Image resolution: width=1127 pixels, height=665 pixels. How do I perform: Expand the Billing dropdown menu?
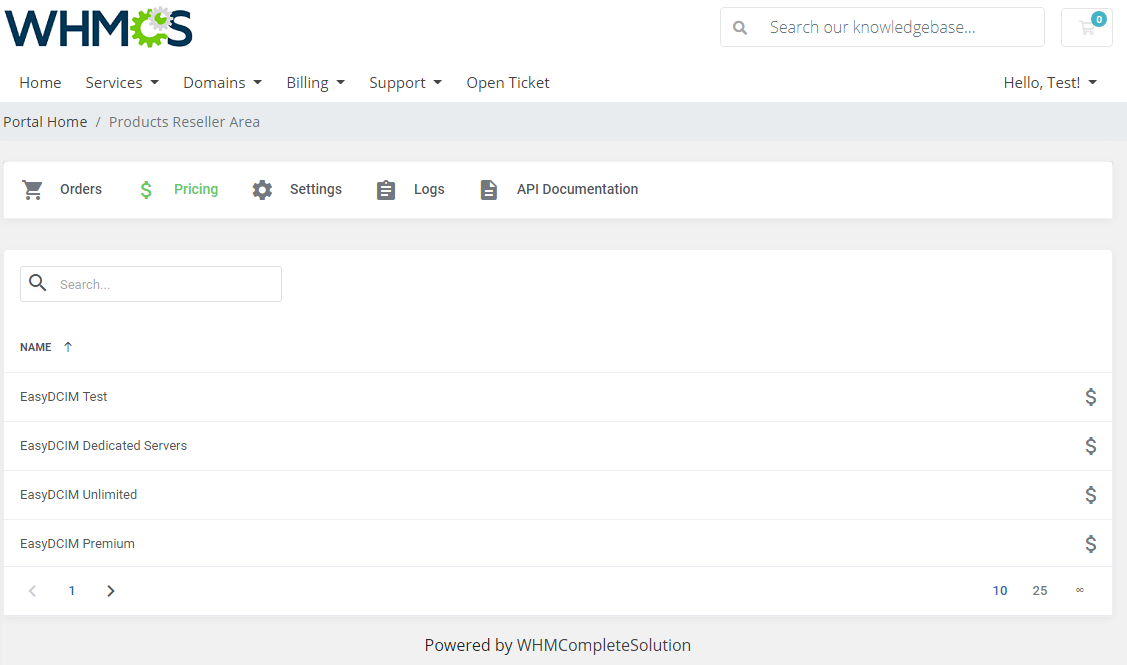point(316,83)
